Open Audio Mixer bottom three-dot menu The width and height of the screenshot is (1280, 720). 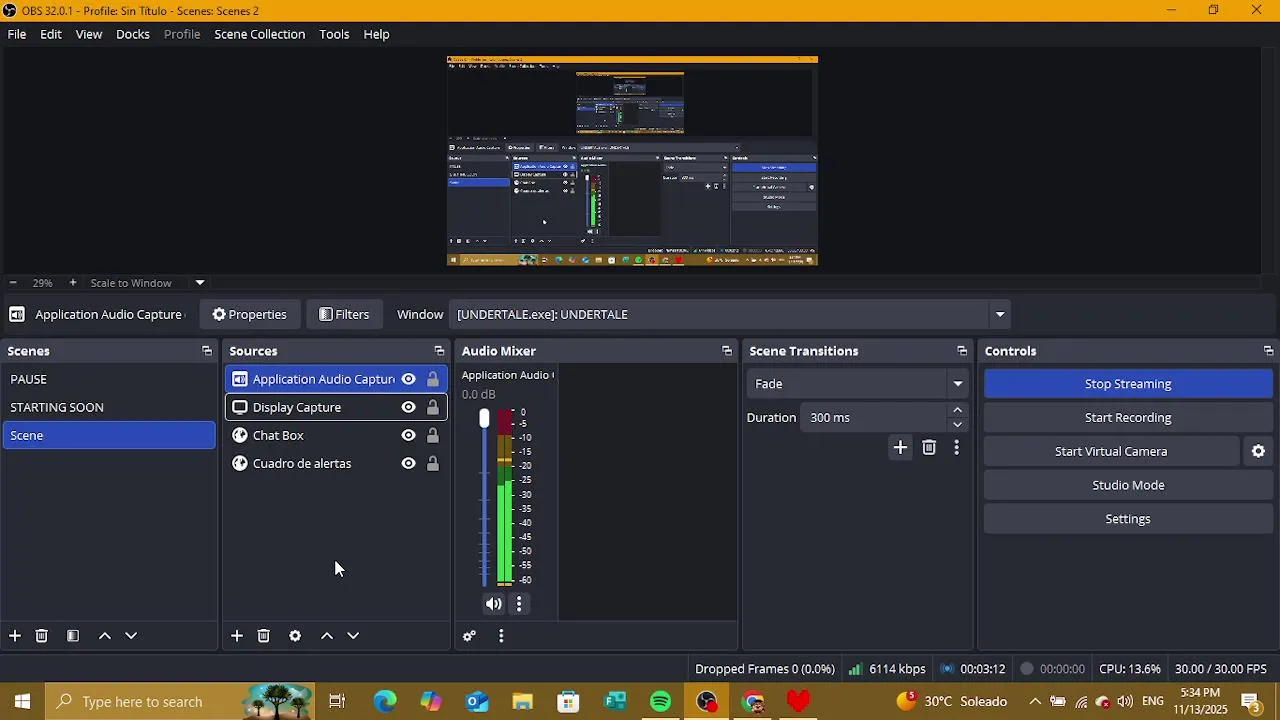[501, 636]
